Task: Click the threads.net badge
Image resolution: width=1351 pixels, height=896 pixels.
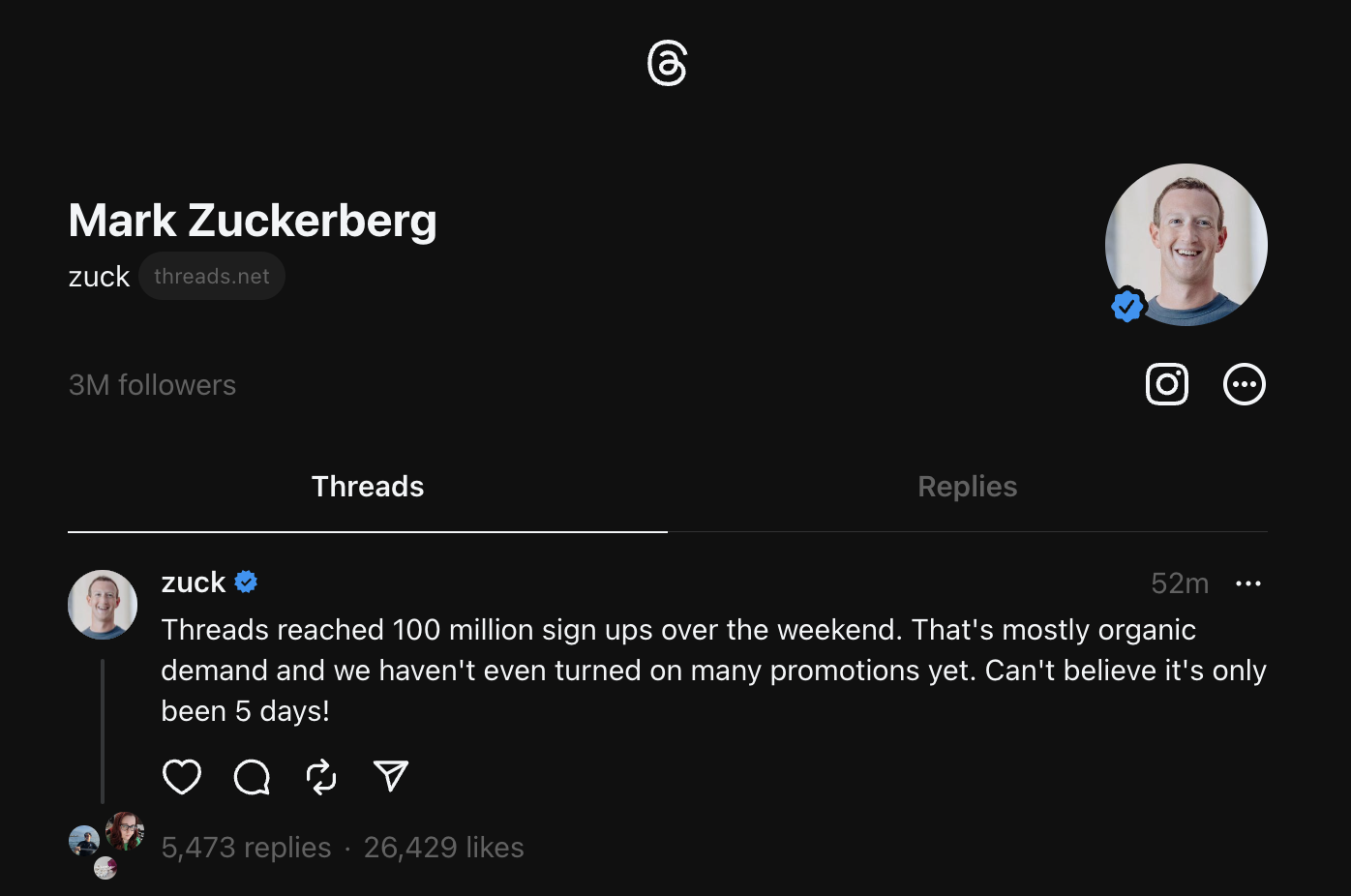Action: [212, 277]
